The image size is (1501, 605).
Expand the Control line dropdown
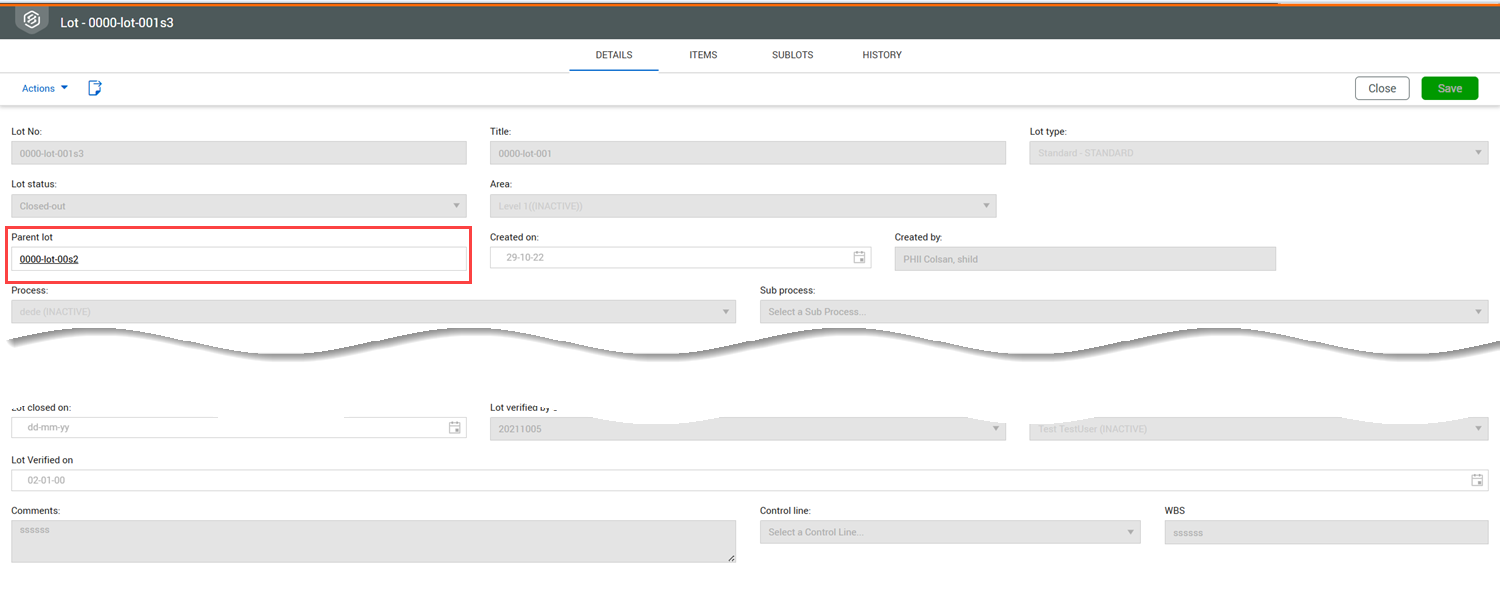[x=949, y=532]
